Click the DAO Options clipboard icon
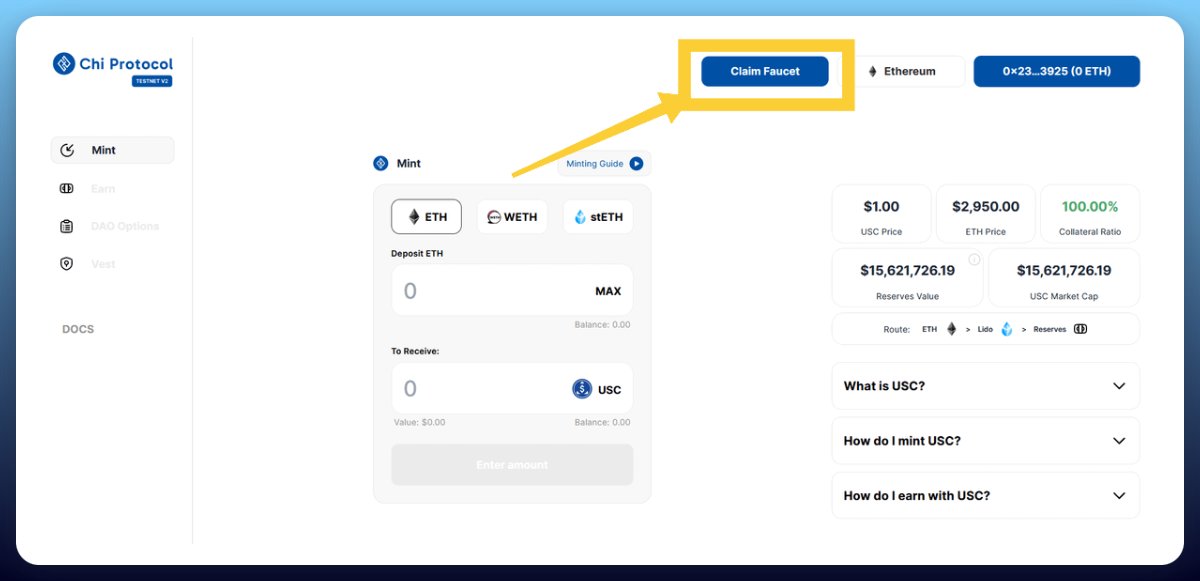 (x=67, y=226)
